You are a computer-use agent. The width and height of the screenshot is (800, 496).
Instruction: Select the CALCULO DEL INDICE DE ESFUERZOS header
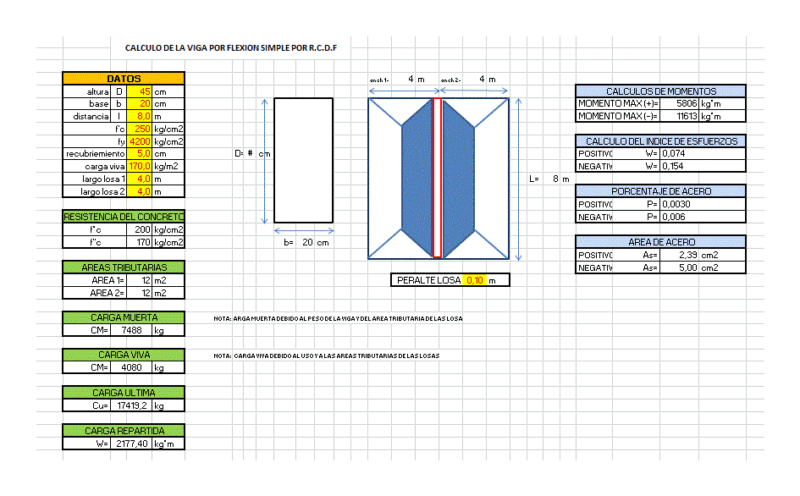660,141
